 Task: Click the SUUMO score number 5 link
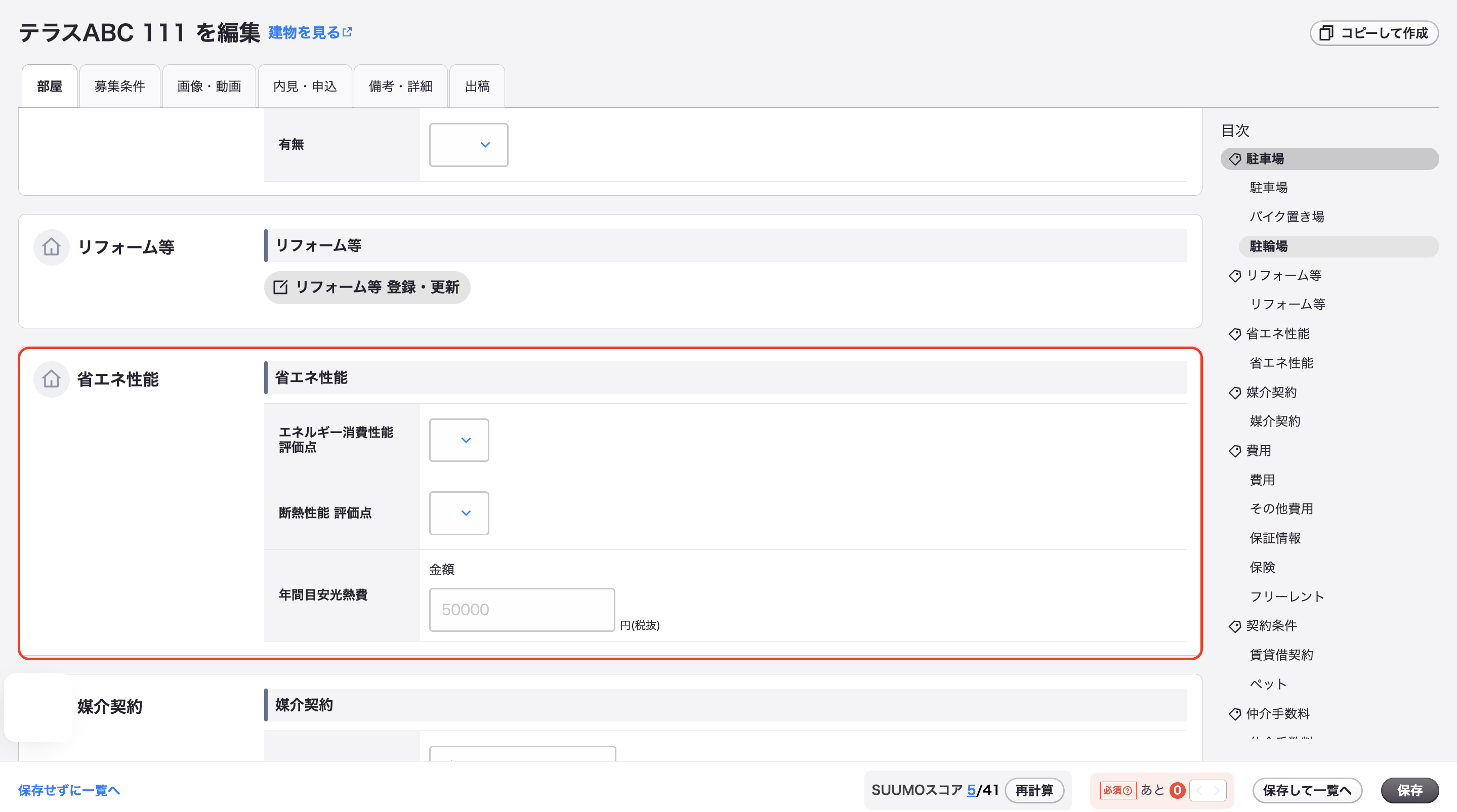(x=971, y=790)
